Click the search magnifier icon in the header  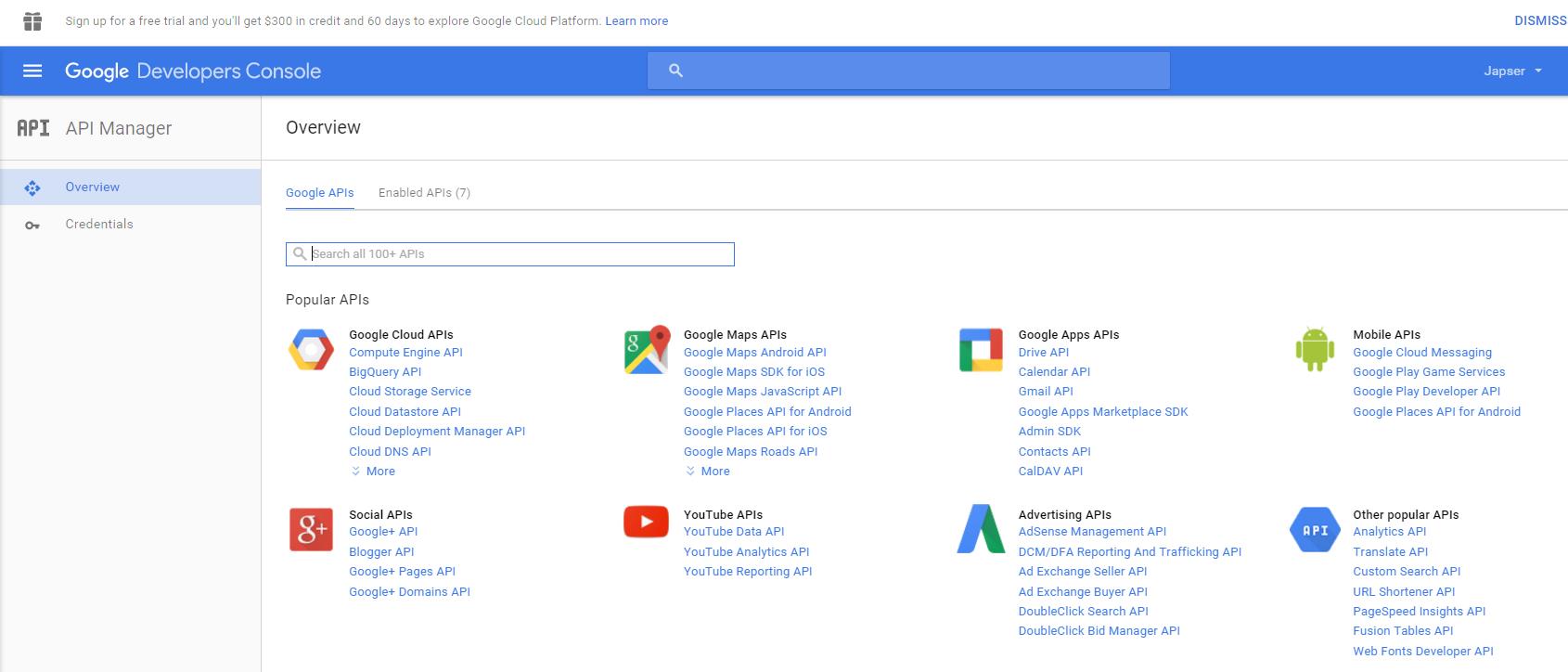coord(675,71)
